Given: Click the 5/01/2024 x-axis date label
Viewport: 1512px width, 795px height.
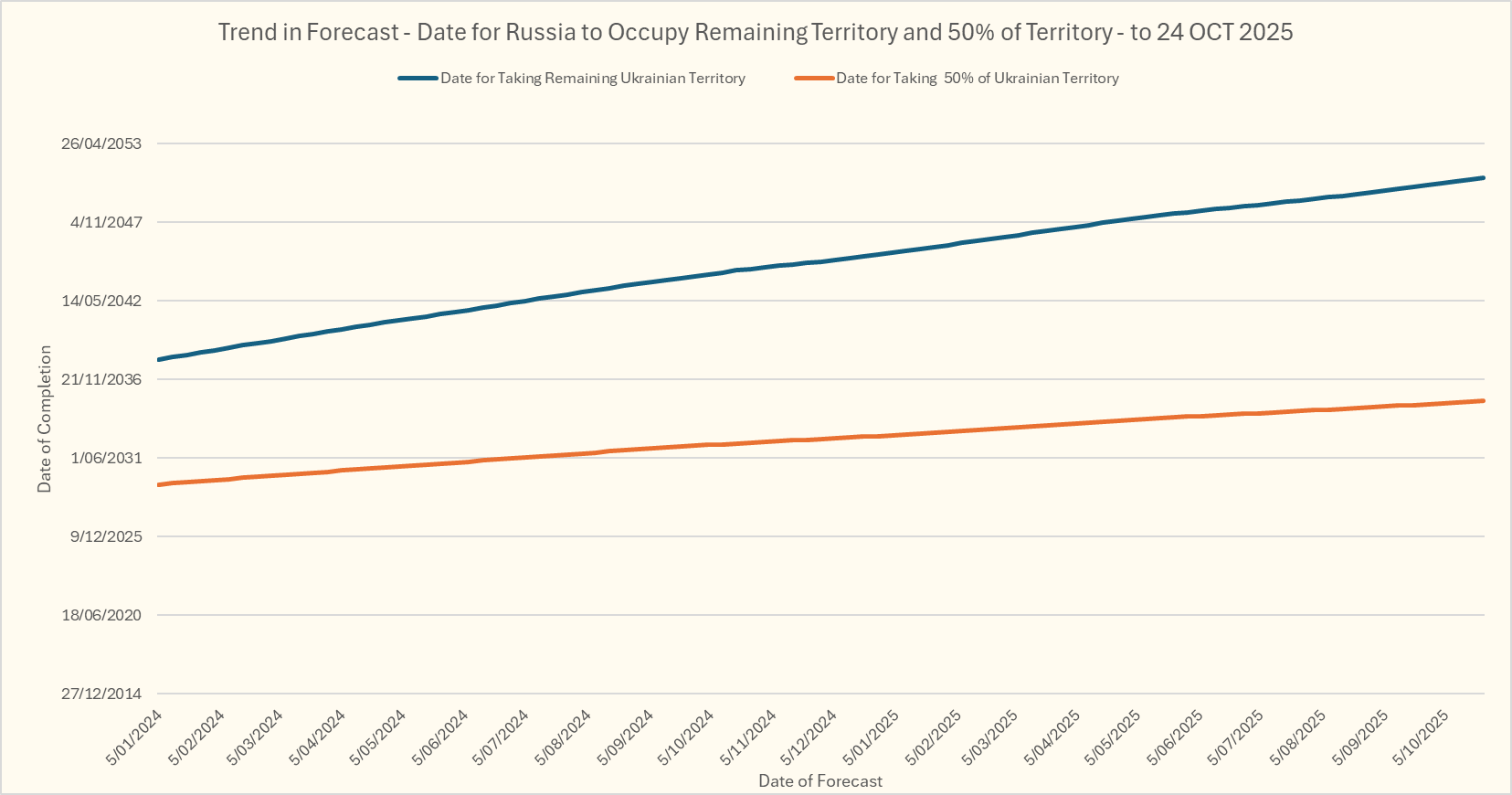Looking at the screenshot, I should click(135, 737).
